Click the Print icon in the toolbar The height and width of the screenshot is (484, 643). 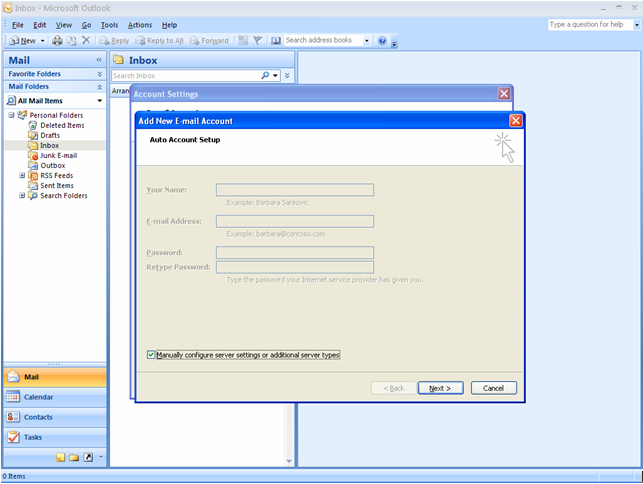point(57,41)
